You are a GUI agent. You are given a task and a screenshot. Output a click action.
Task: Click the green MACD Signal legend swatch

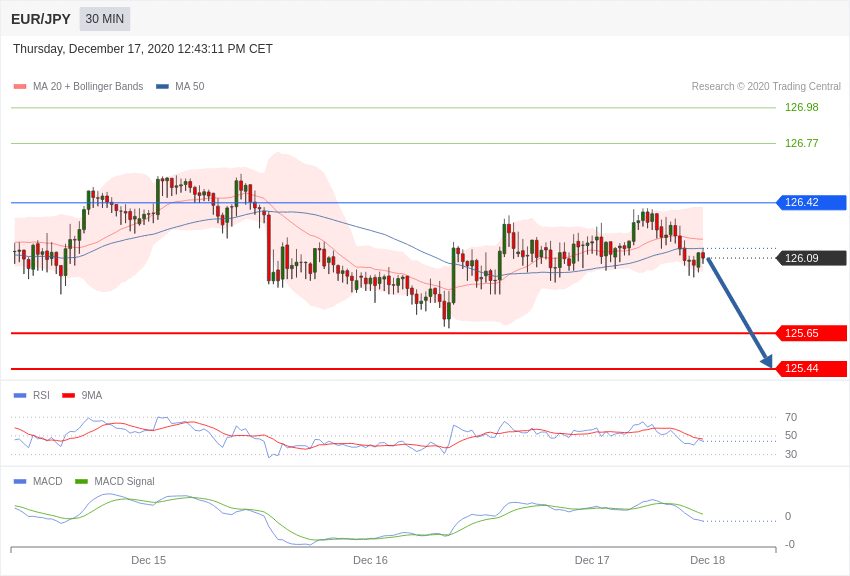pyautogui.click(x=81, y=481)
